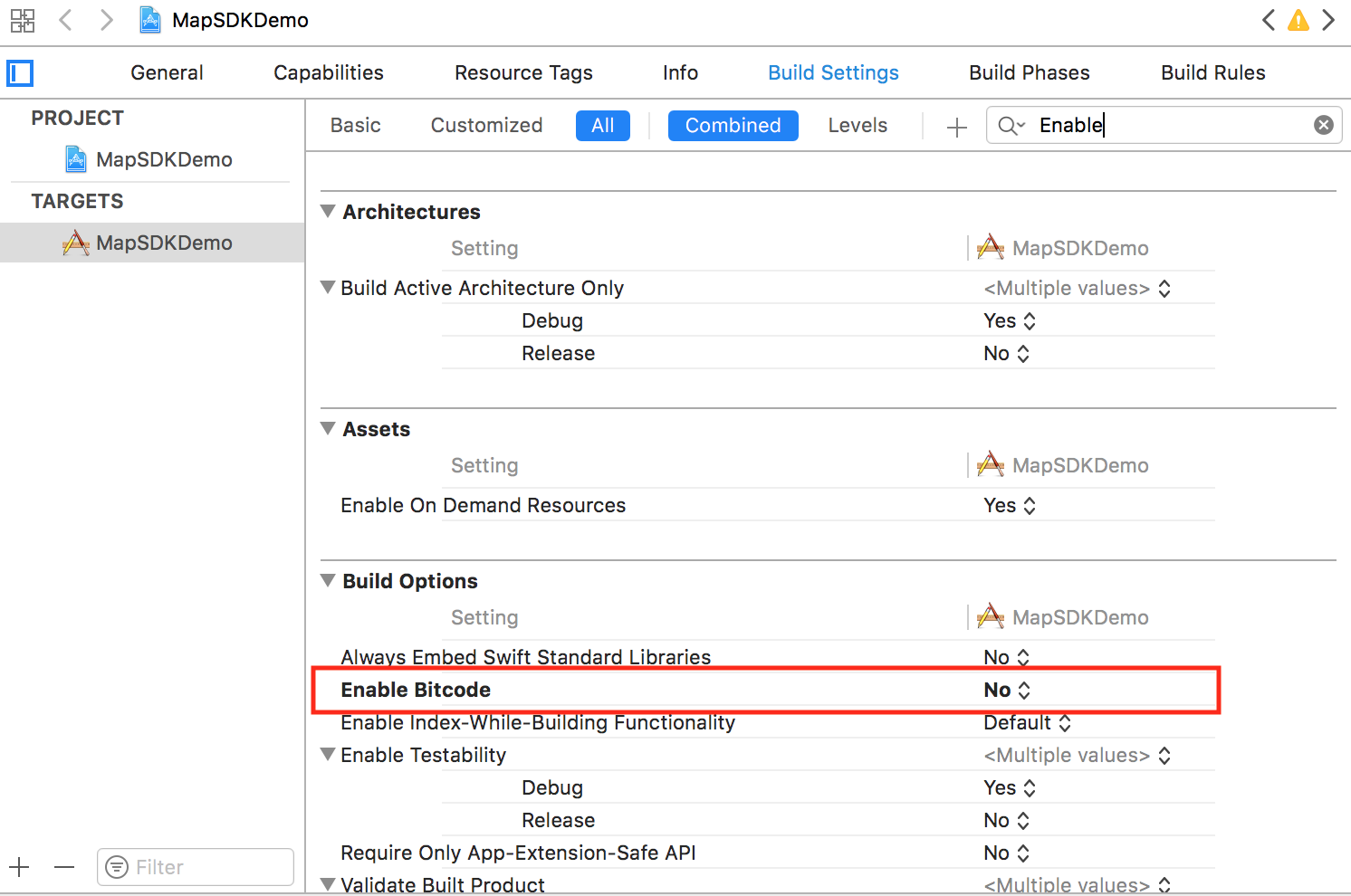Screen dimensions: 1351x896
Task: Open the search options magnifier menu
Action: click(x=1011, y=126)
